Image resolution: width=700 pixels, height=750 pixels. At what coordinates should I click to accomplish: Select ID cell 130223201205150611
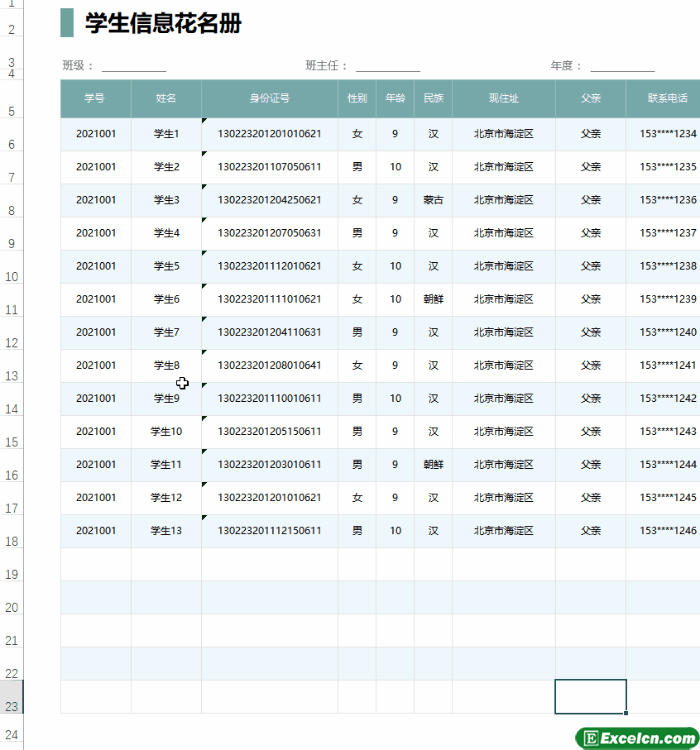point(269,431)
